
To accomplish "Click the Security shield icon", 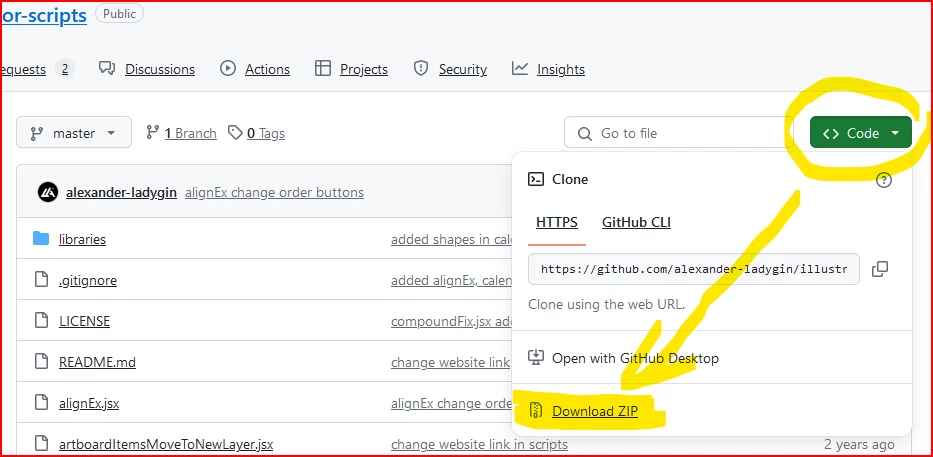I will 421,68.
